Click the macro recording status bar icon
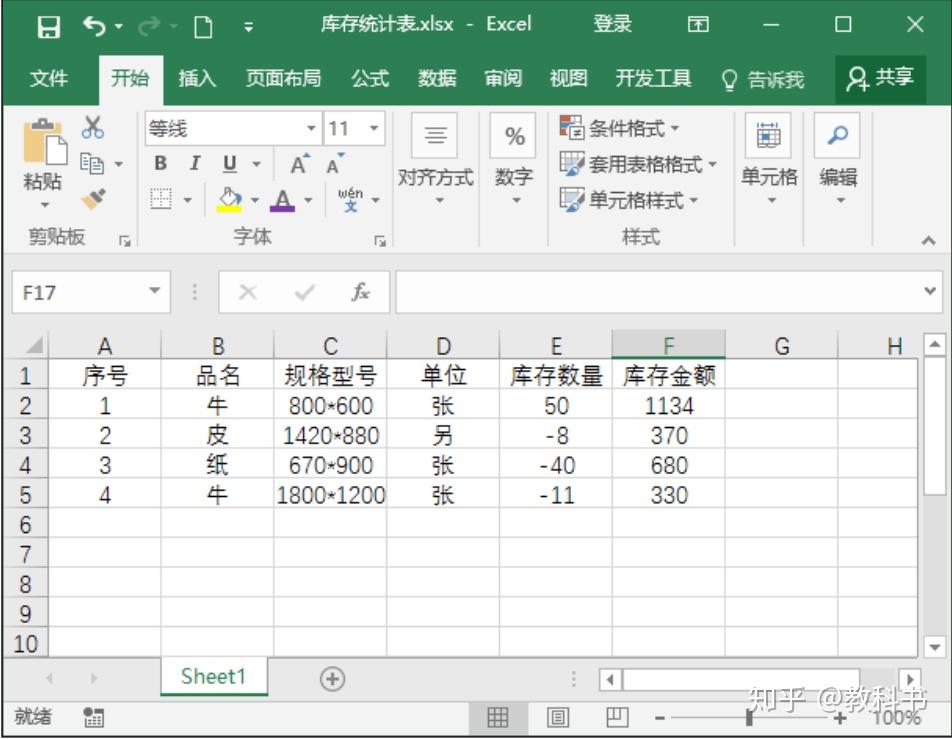Image resolution: width=952 pixels, height=739 pixels. coord(93,717)
